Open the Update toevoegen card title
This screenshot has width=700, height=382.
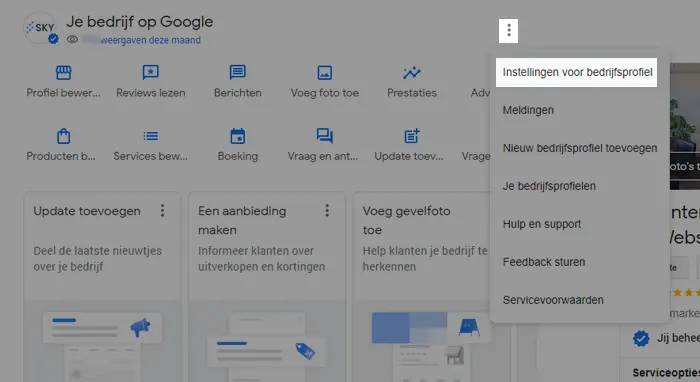pyautogui.click(x=87, y=211)
